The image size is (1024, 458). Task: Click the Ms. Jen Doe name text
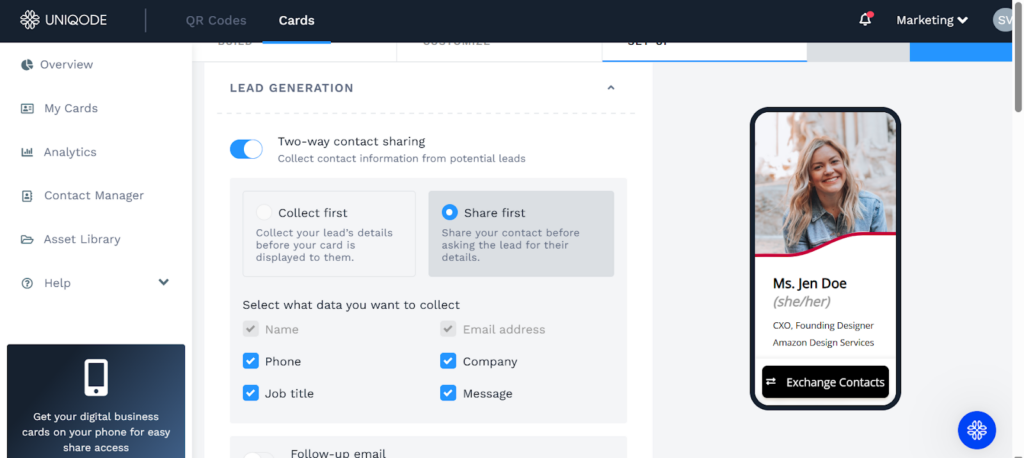pos(810,284)
